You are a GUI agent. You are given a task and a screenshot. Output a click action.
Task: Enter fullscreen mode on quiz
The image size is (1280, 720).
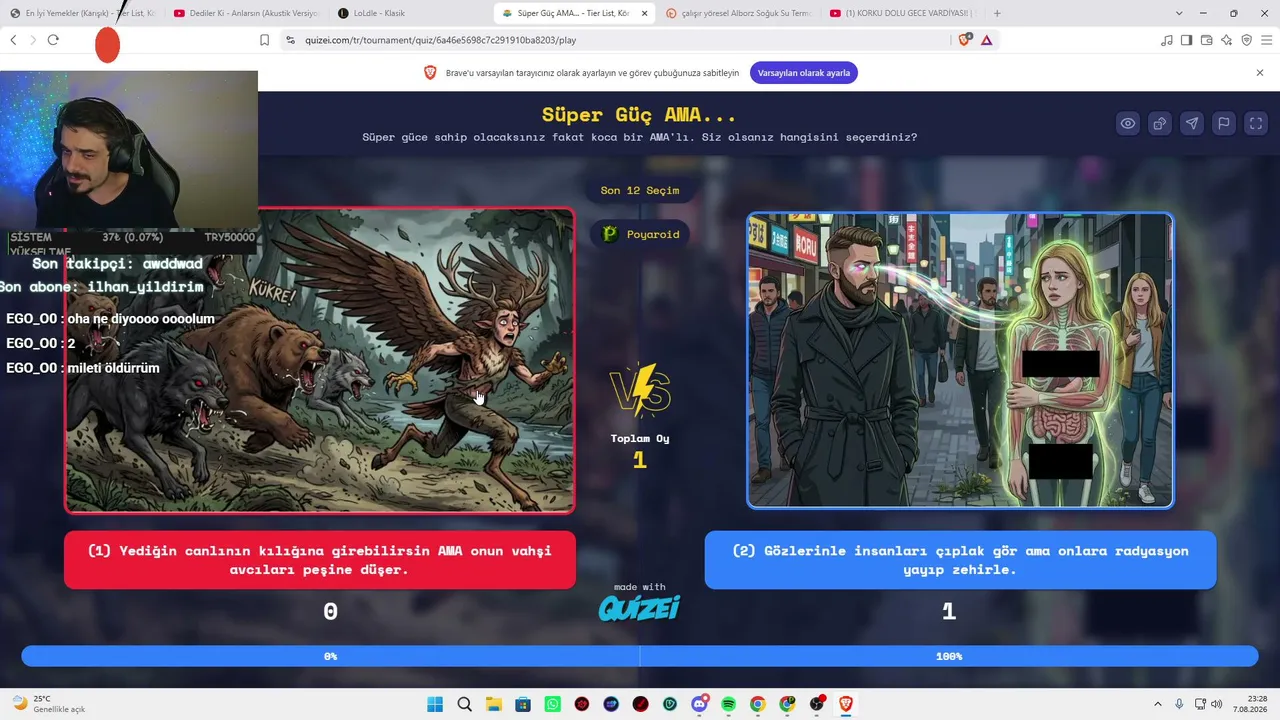pyautogui.click(x=1256, y=123)
